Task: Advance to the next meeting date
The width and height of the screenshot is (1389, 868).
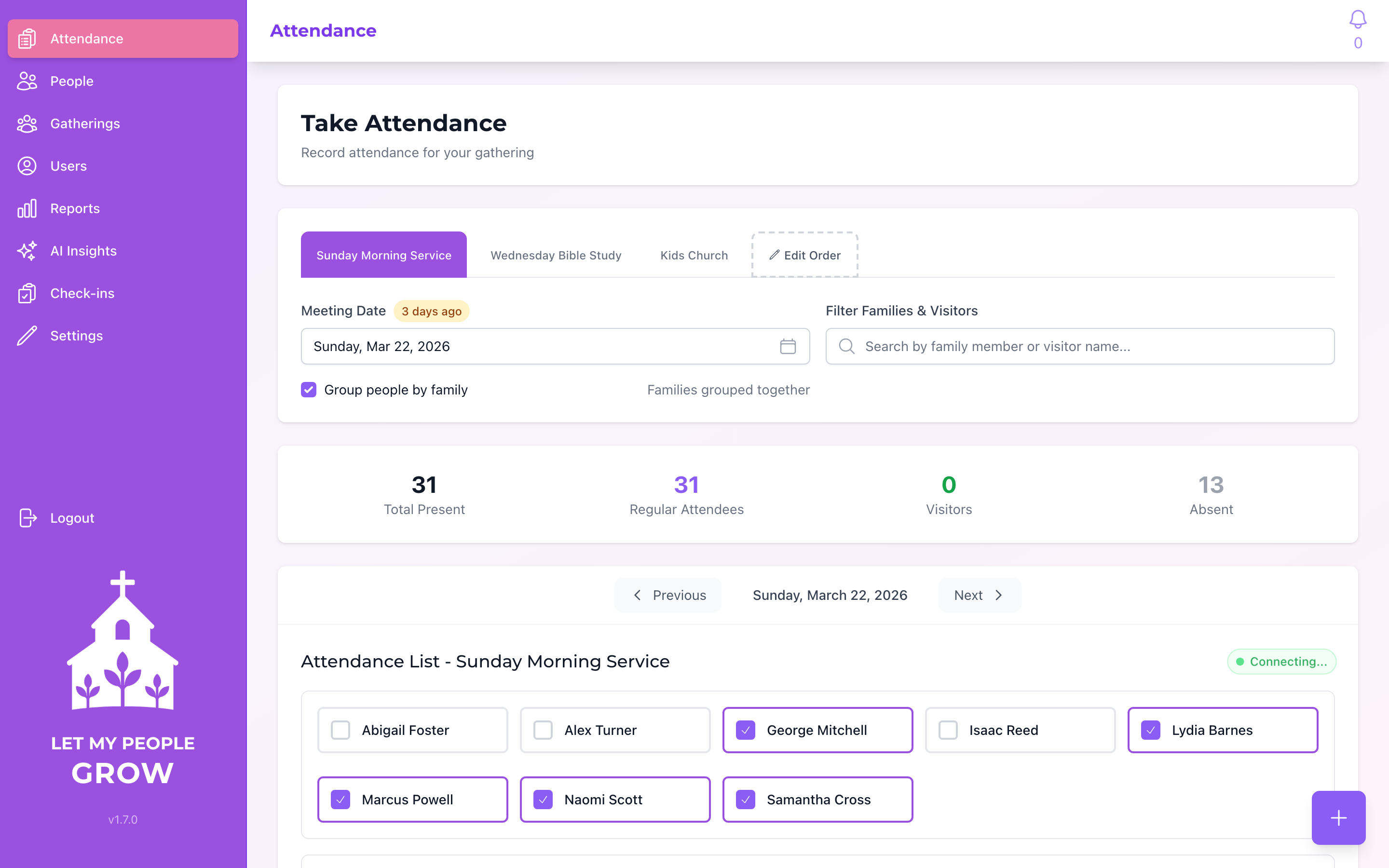Action: click(978, 595)
